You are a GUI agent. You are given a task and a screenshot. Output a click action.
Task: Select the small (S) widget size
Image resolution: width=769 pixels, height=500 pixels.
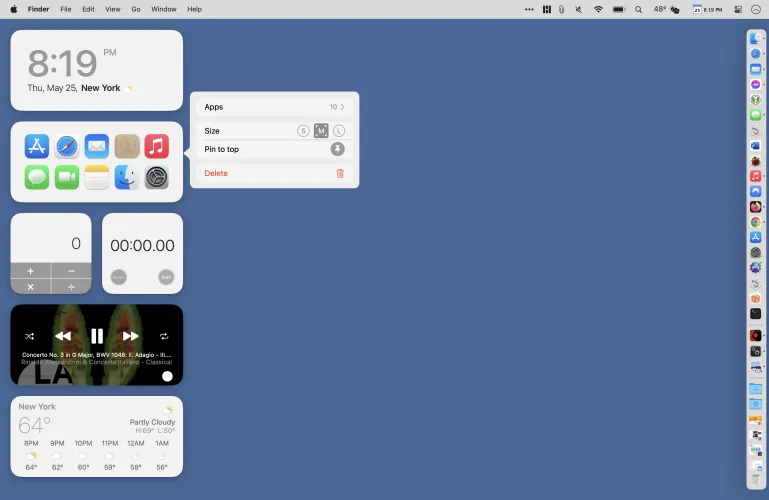pos(303,131)
